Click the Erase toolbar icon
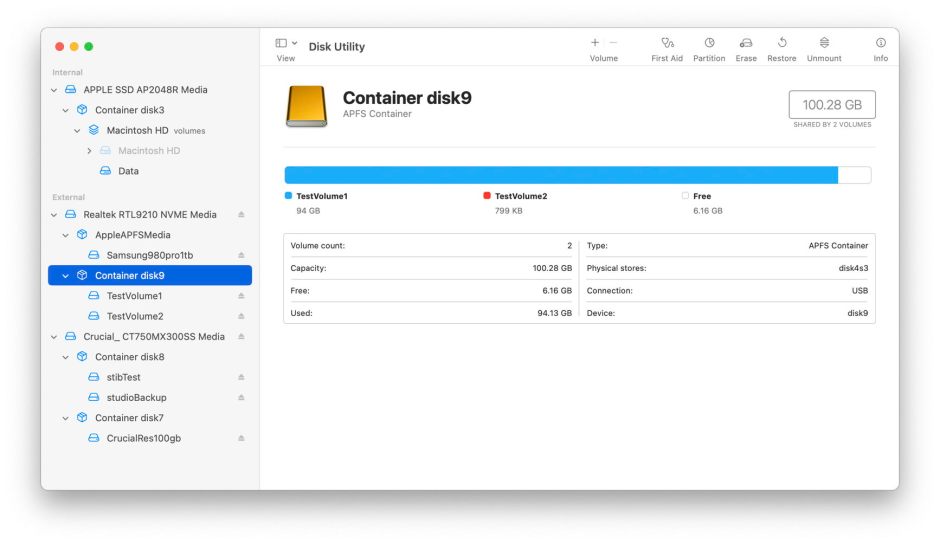 click(746, 43)
